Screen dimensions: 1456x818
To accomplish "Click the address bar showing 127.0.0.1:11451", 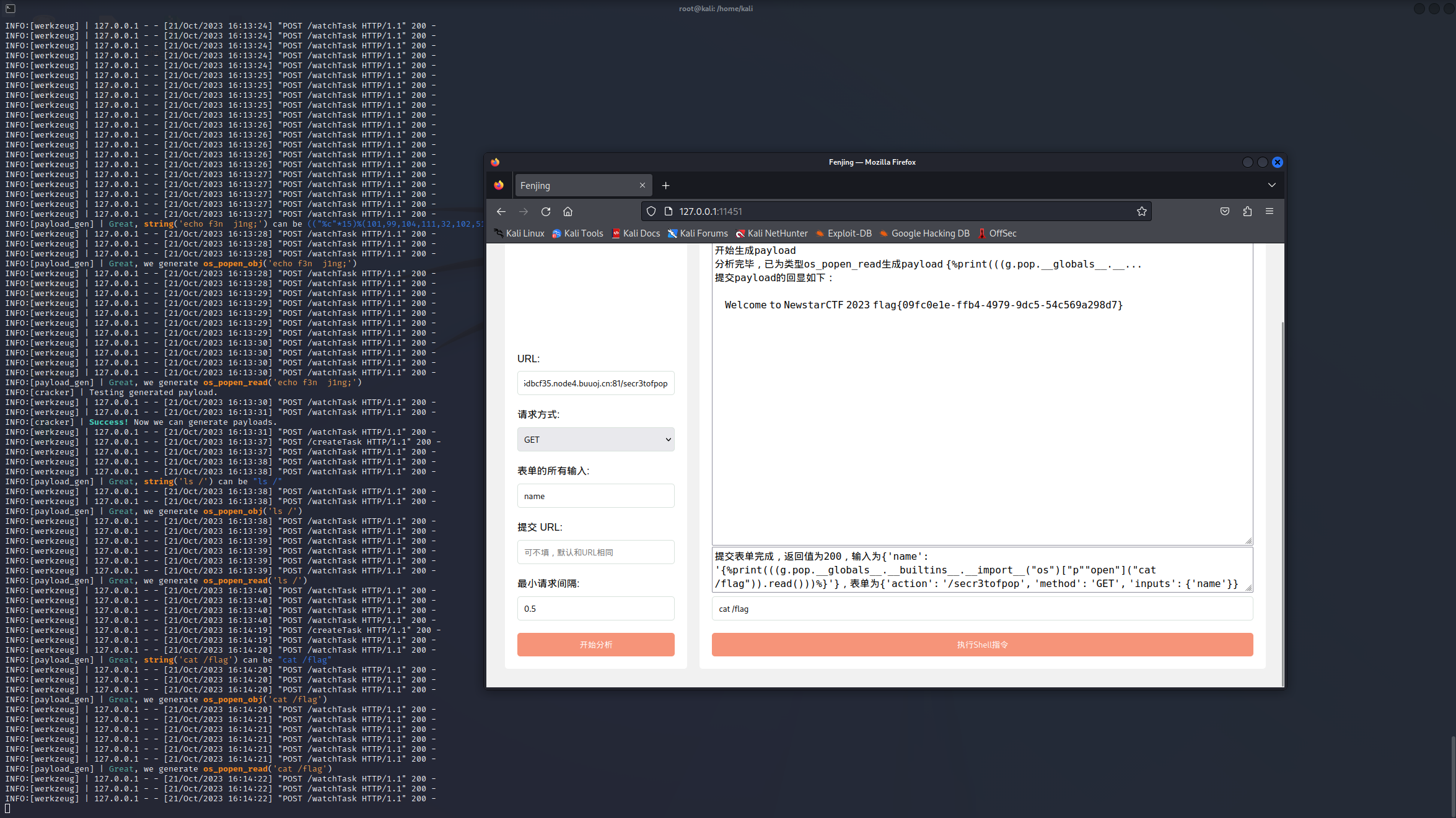I will click(896, 212).
